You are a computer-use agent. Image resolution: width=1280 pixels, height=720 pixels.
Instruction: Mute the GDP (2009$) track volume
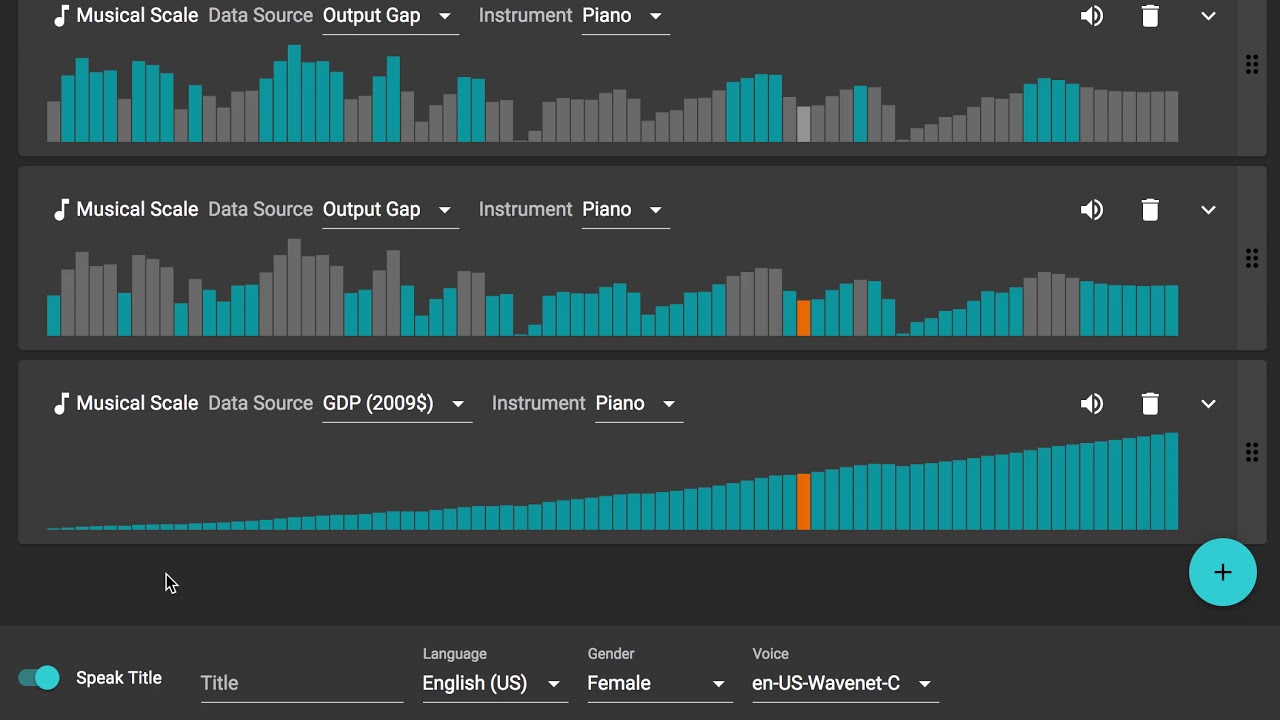tap(1091, 404)
